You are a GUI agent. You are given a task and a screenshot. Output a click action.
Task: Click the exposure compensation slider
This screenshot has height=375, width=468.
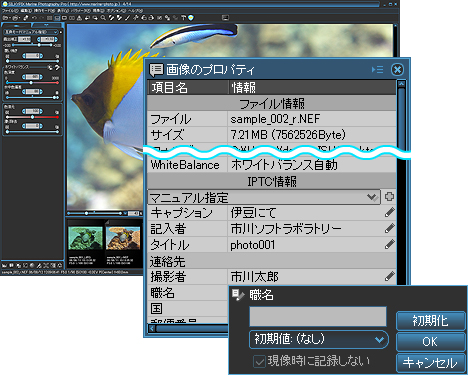click(32, 45)
